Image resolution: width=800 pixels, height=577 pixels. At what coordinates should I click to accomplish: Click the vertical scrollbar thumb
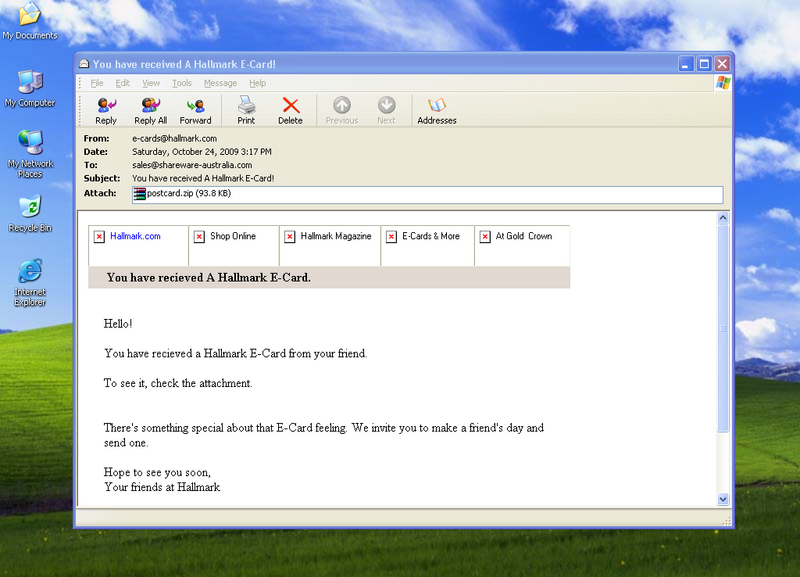tap(723, 329)
